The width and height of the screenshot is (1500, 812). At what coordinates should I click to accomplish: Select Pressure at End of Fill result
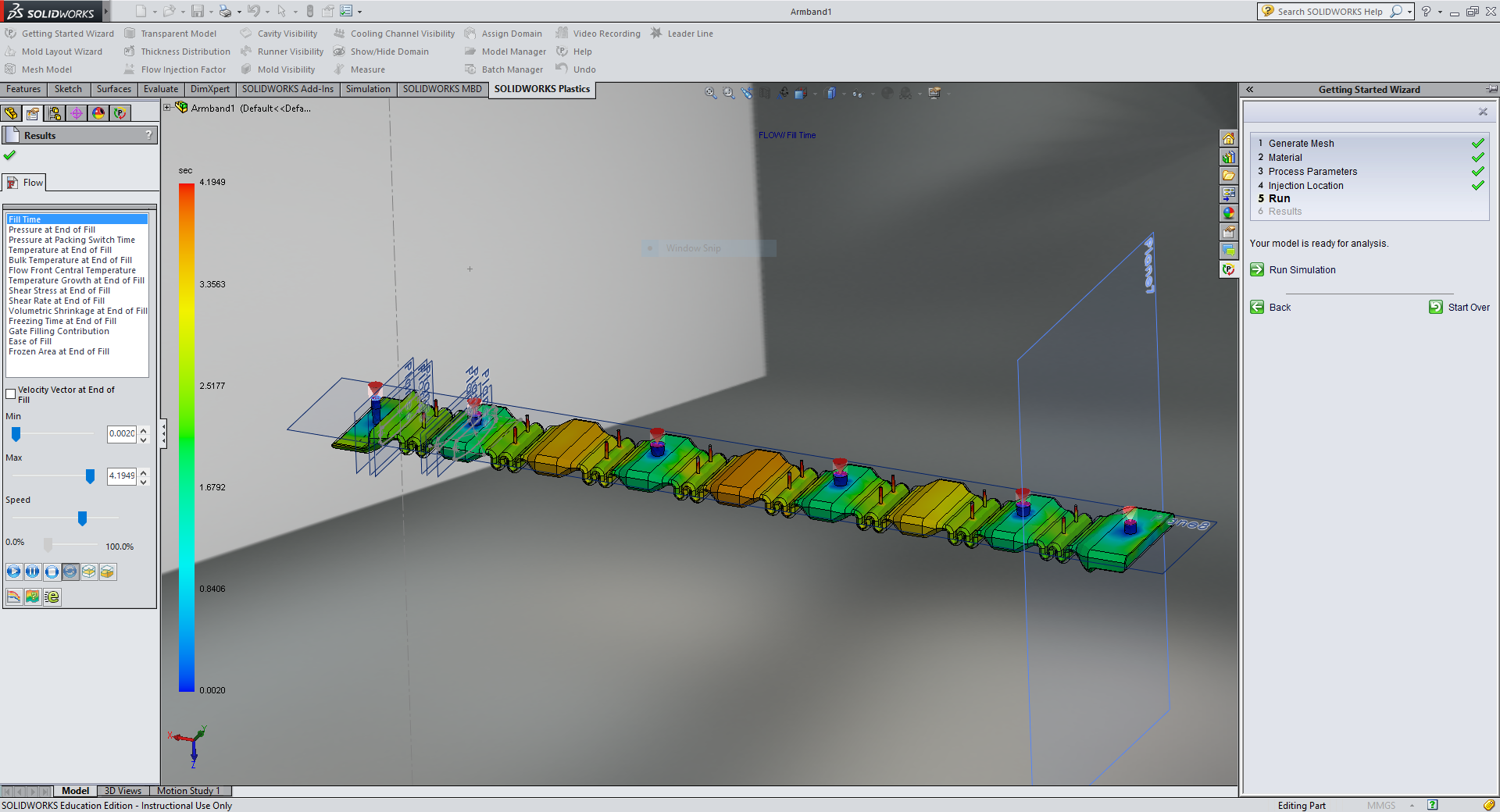click(52, 230)
